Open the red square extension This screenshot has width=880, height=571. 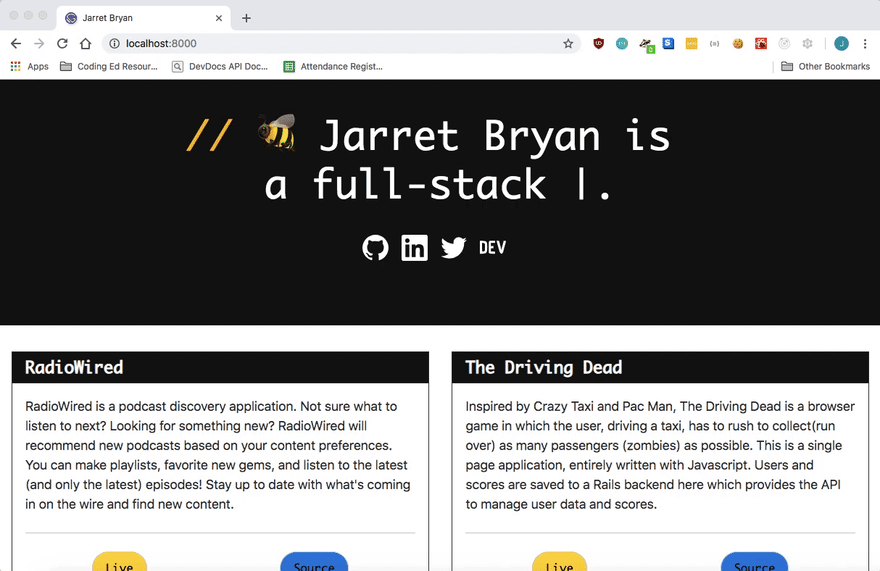pos(761,43)
